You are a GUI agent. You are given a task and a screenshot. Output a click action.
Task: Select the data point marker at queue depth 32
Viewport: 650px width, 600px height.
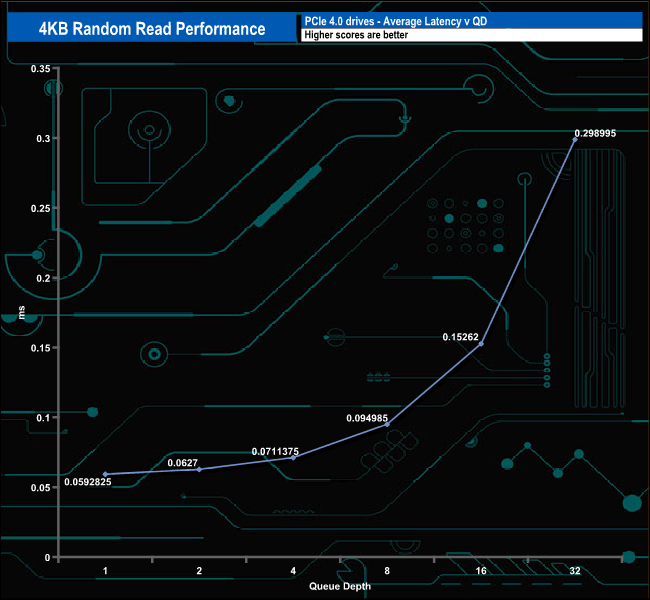click(575, 140)
